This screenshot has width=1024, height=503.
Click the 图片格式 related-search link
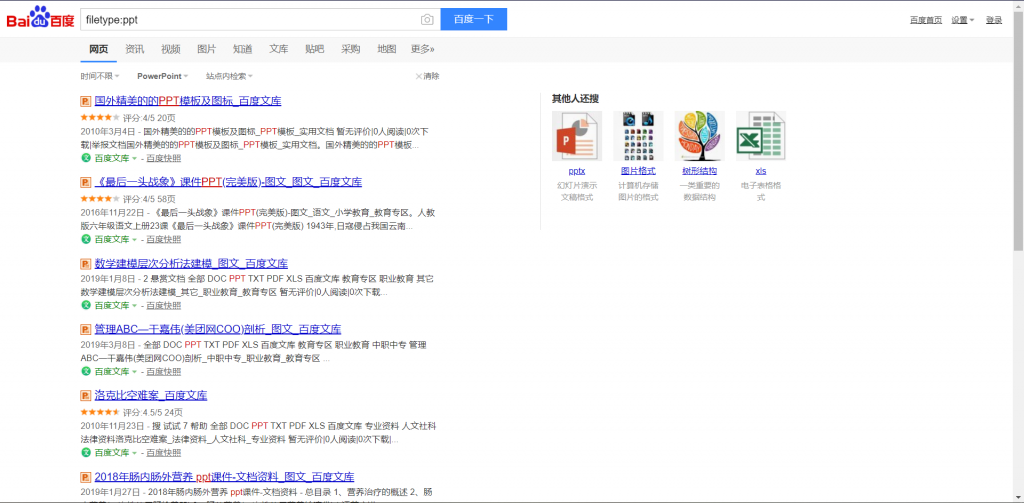coord(638,171)
